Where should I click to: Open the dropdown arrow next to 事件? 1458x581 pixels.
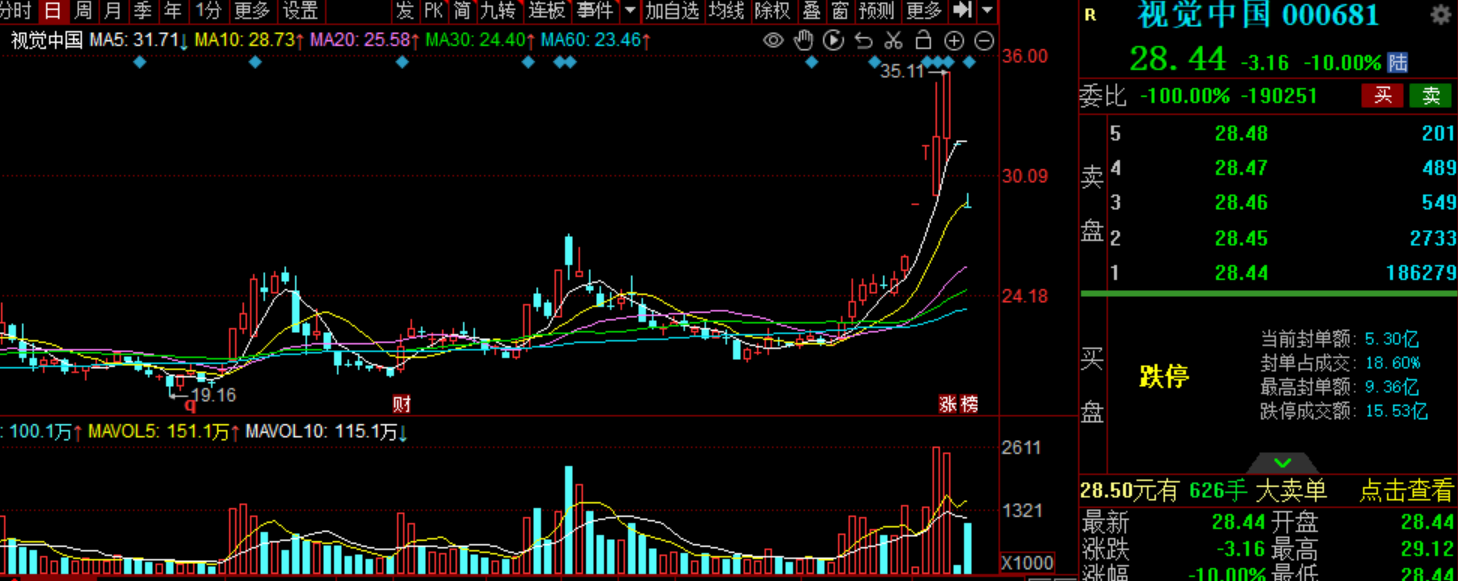pyautogui.click(x=630, y=11)
